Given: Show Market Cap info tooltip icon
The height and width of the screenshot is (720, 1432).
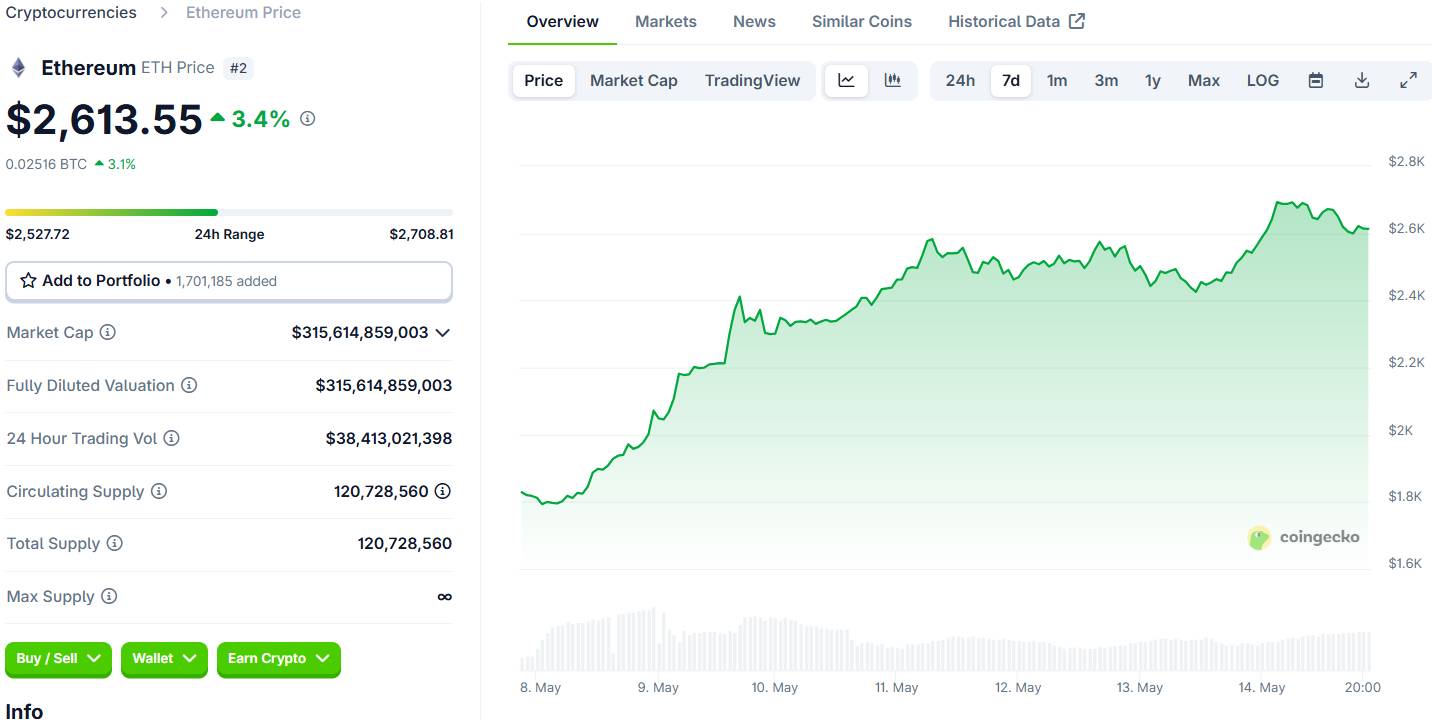Looking at the screenshot, I should tap(108, 332).
